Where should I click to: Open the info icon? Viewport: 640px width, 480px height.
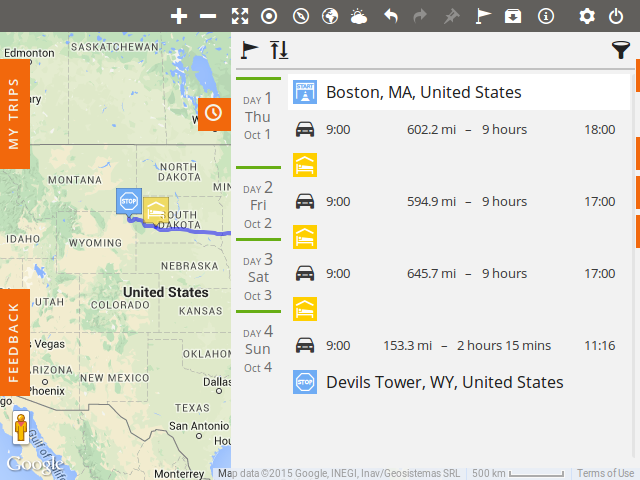pyautogui.click(x=546, y=16)
